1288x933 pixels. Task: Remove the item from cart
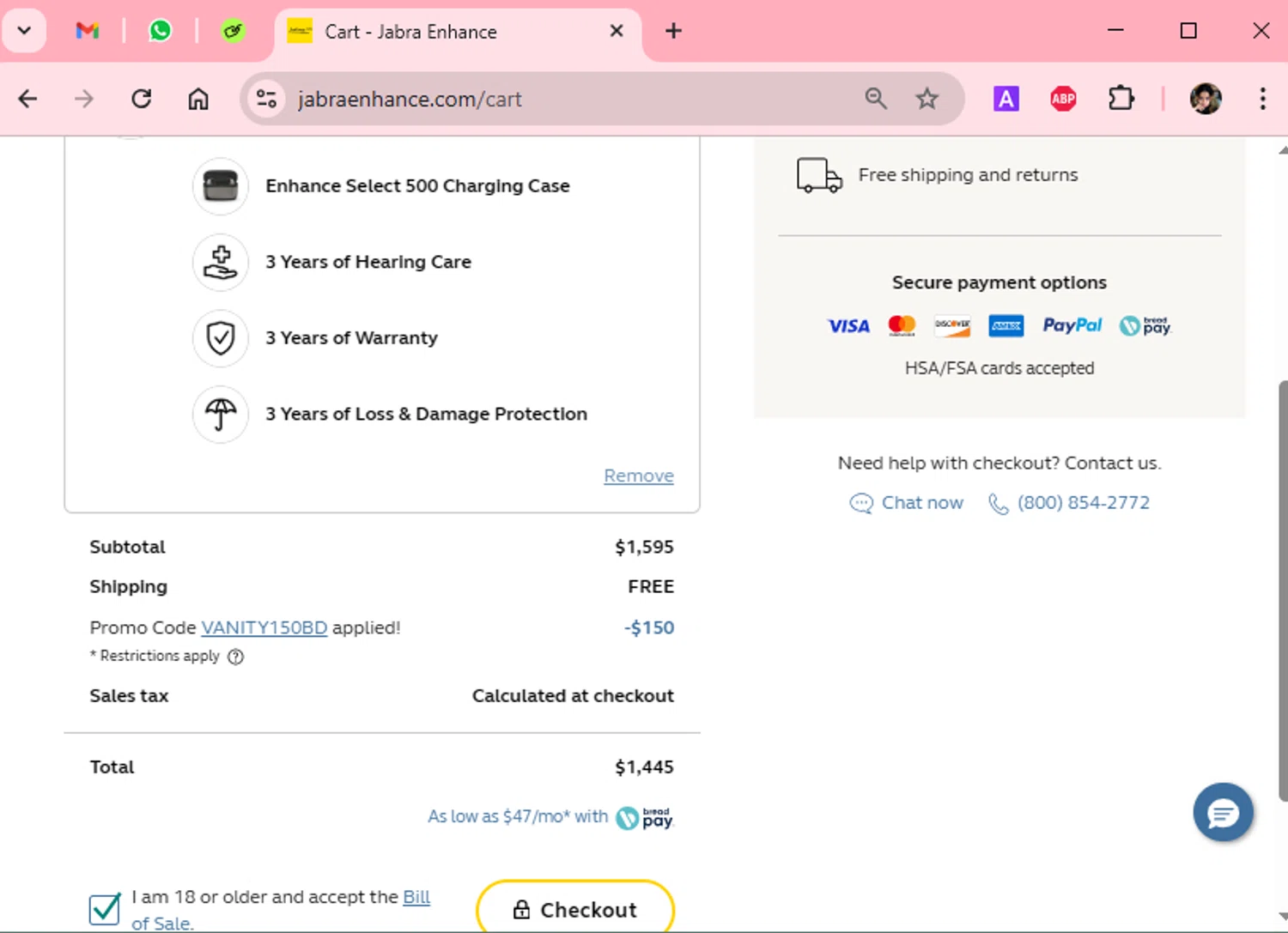point(639,476)
